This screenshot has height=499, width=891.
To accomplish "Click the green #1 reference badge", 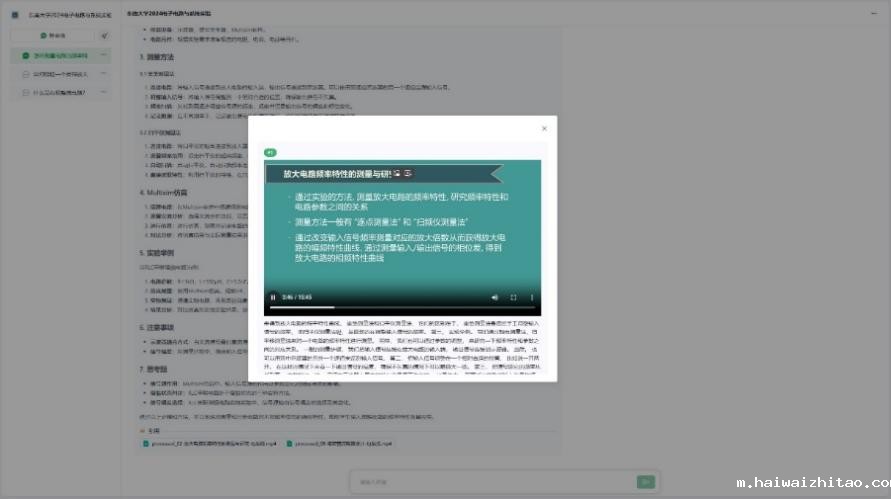I will click(x=269, y=153).
